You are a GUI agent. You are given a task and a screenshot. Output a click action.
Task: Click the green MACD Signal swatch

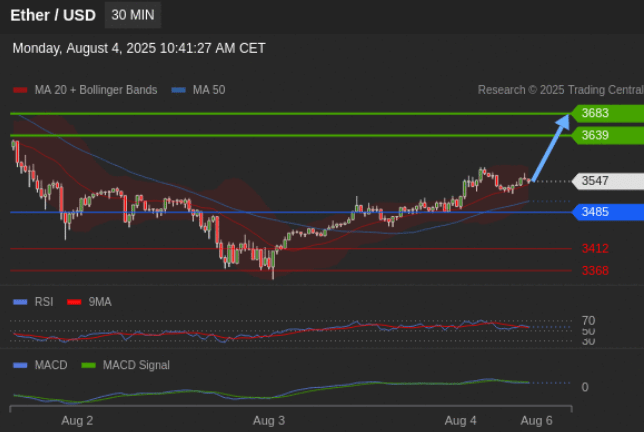pos(88,365)
